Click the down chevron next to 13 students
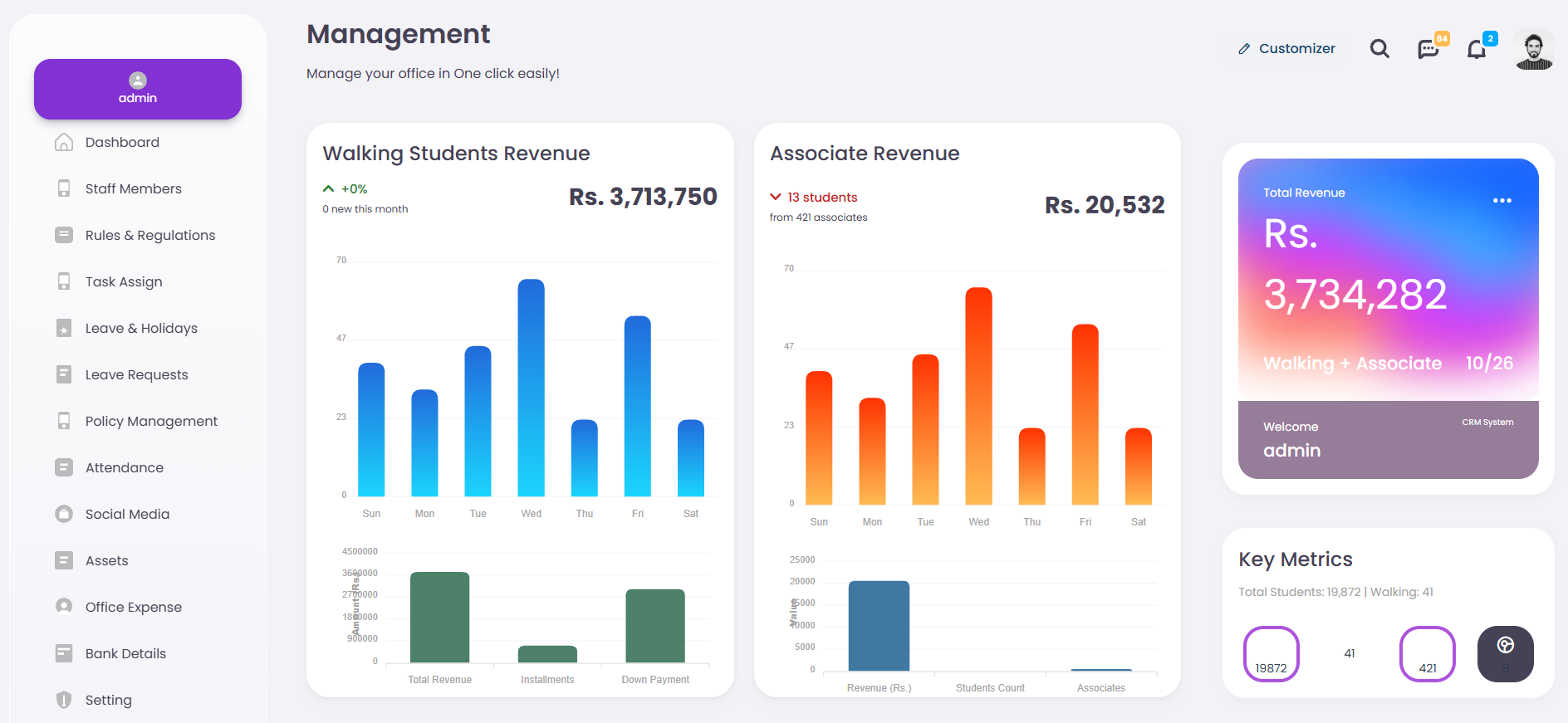Viewport: 1568px width, 723px height. pyautogui.click(x=776, y=197)
